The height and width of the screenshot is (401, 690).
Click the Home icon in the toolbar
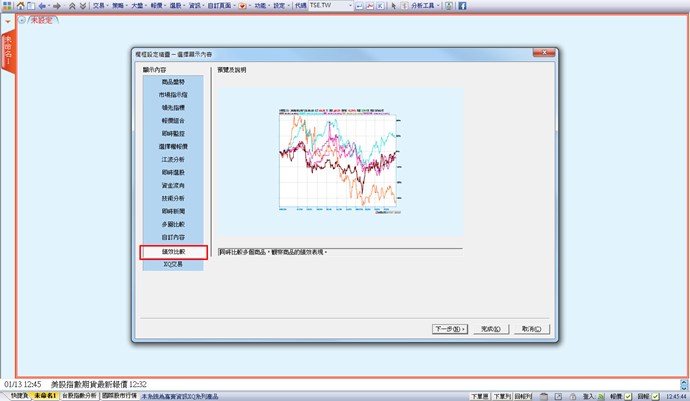pos(16,6)
